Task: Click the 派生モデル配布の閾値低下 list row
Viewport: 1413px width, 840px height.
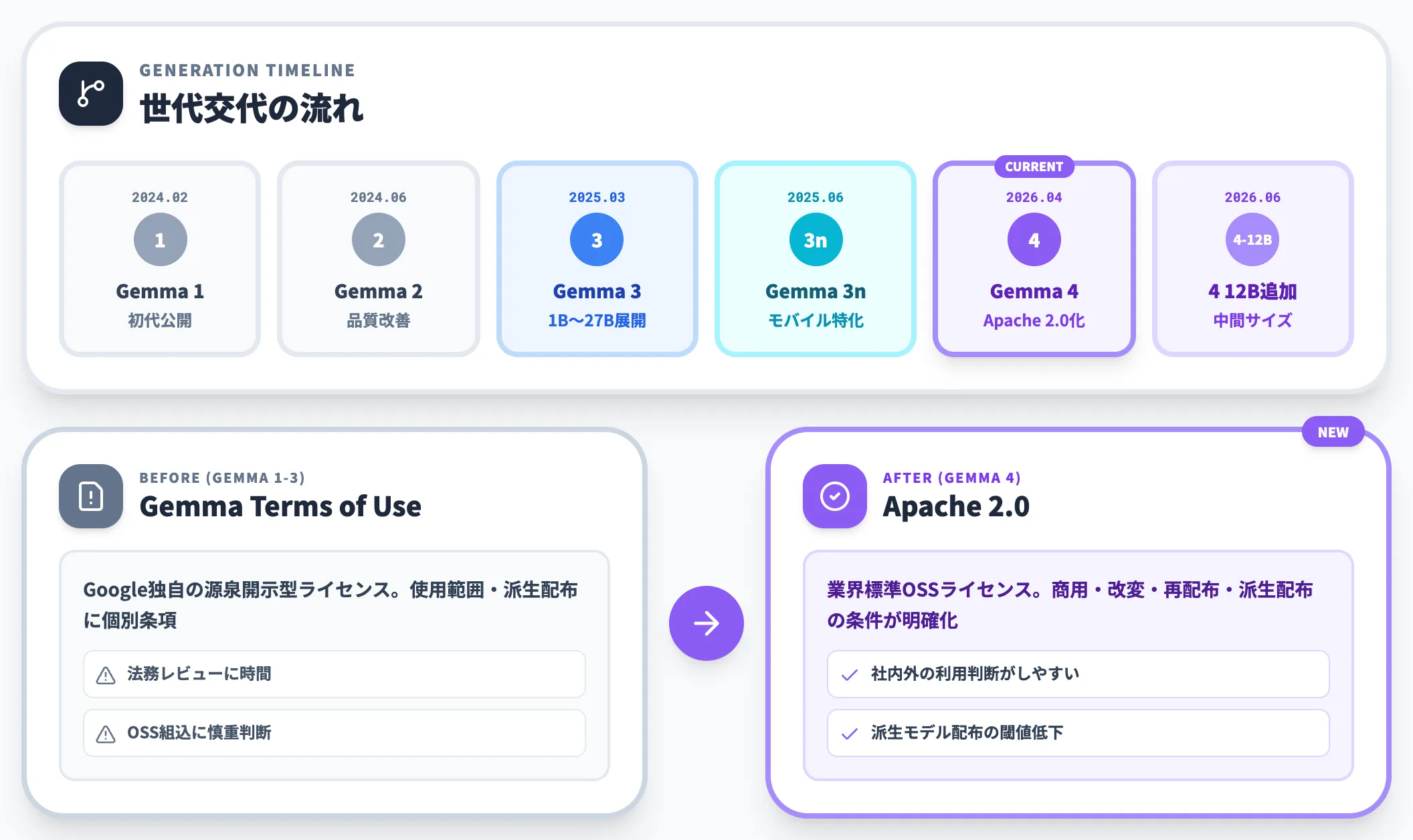Action: click(1078, 733)
